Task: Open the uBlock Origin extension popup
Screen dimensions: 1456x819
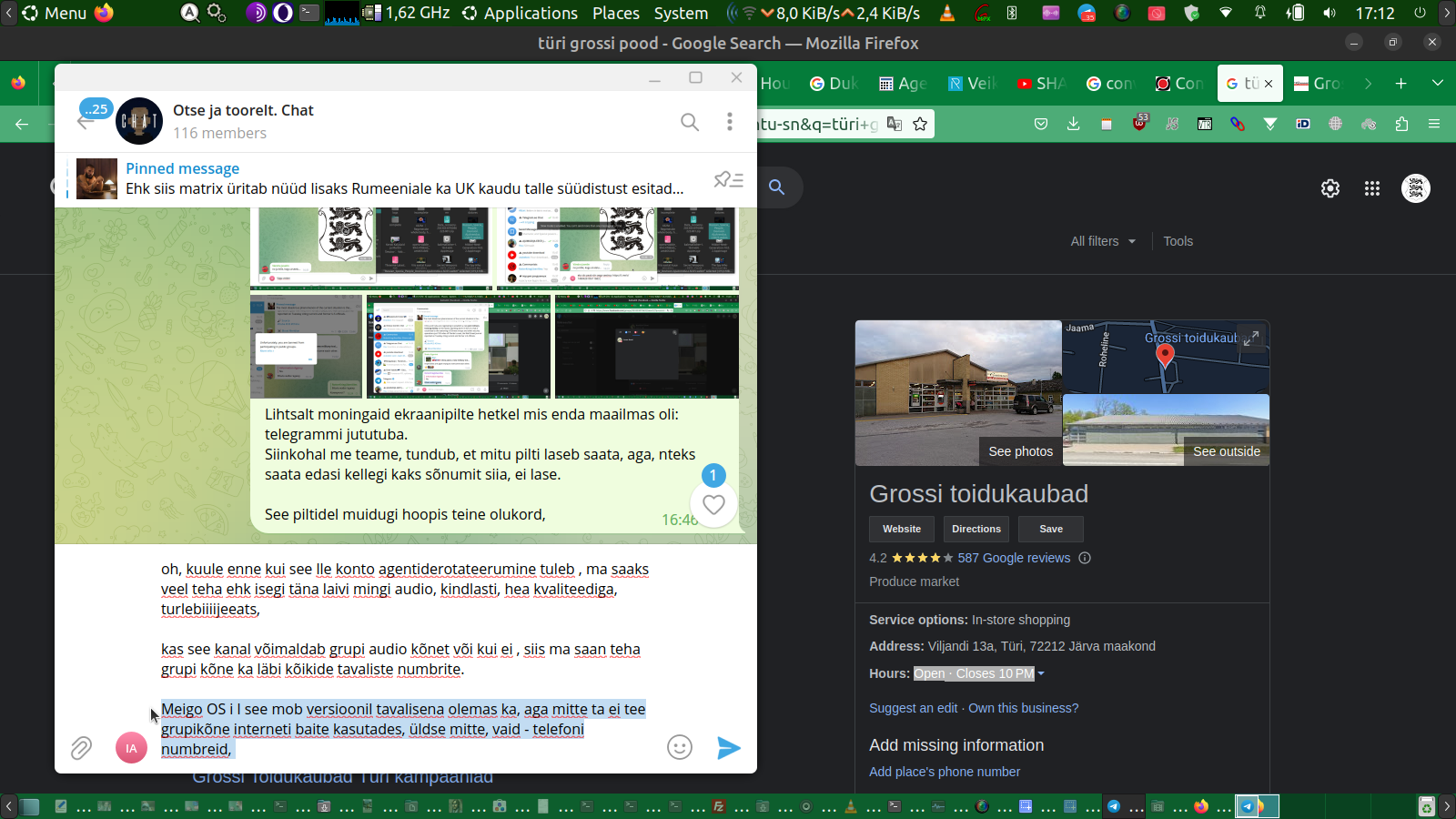Action: click(1139, 124)
